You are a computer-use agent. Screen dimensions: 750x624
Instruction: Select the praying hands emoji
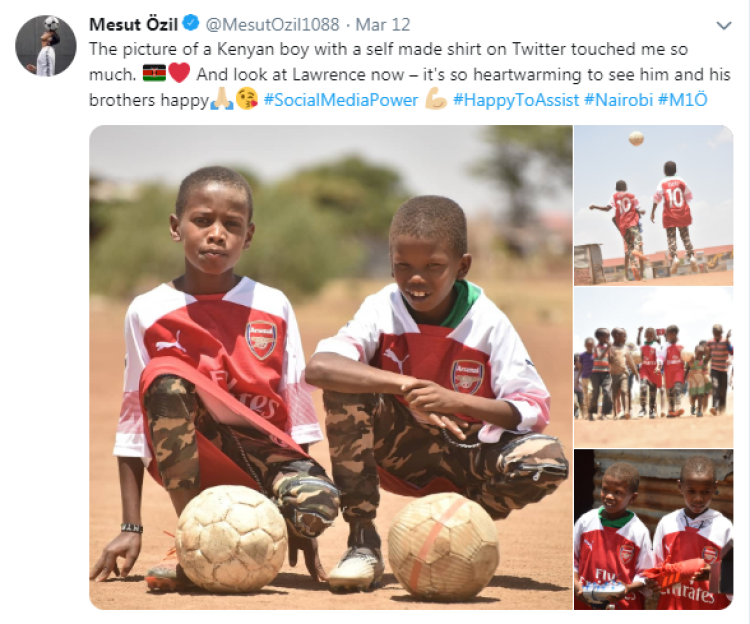click(x=222, y=99)
